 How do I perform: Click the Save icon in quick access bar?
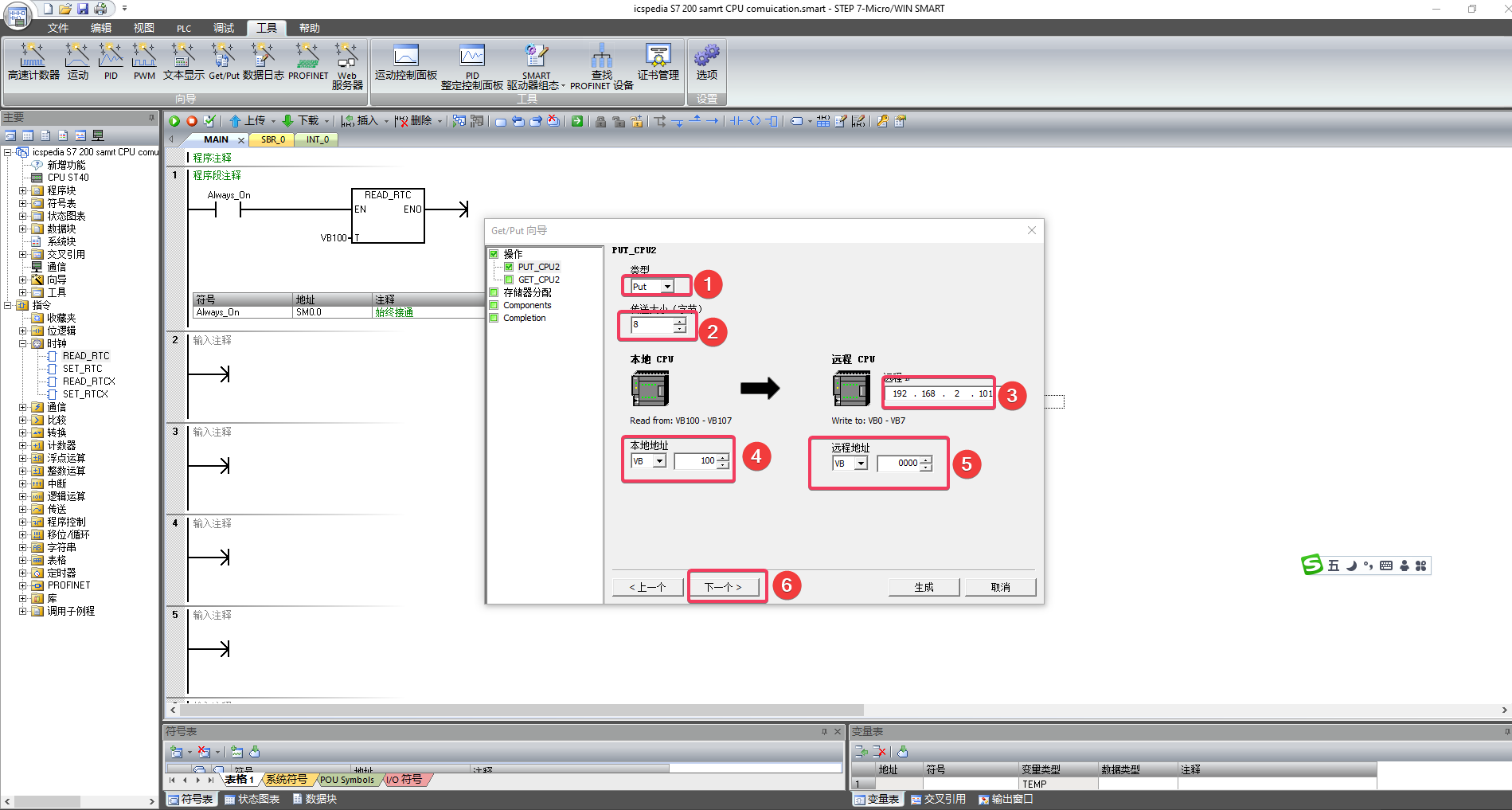[83, 9]
